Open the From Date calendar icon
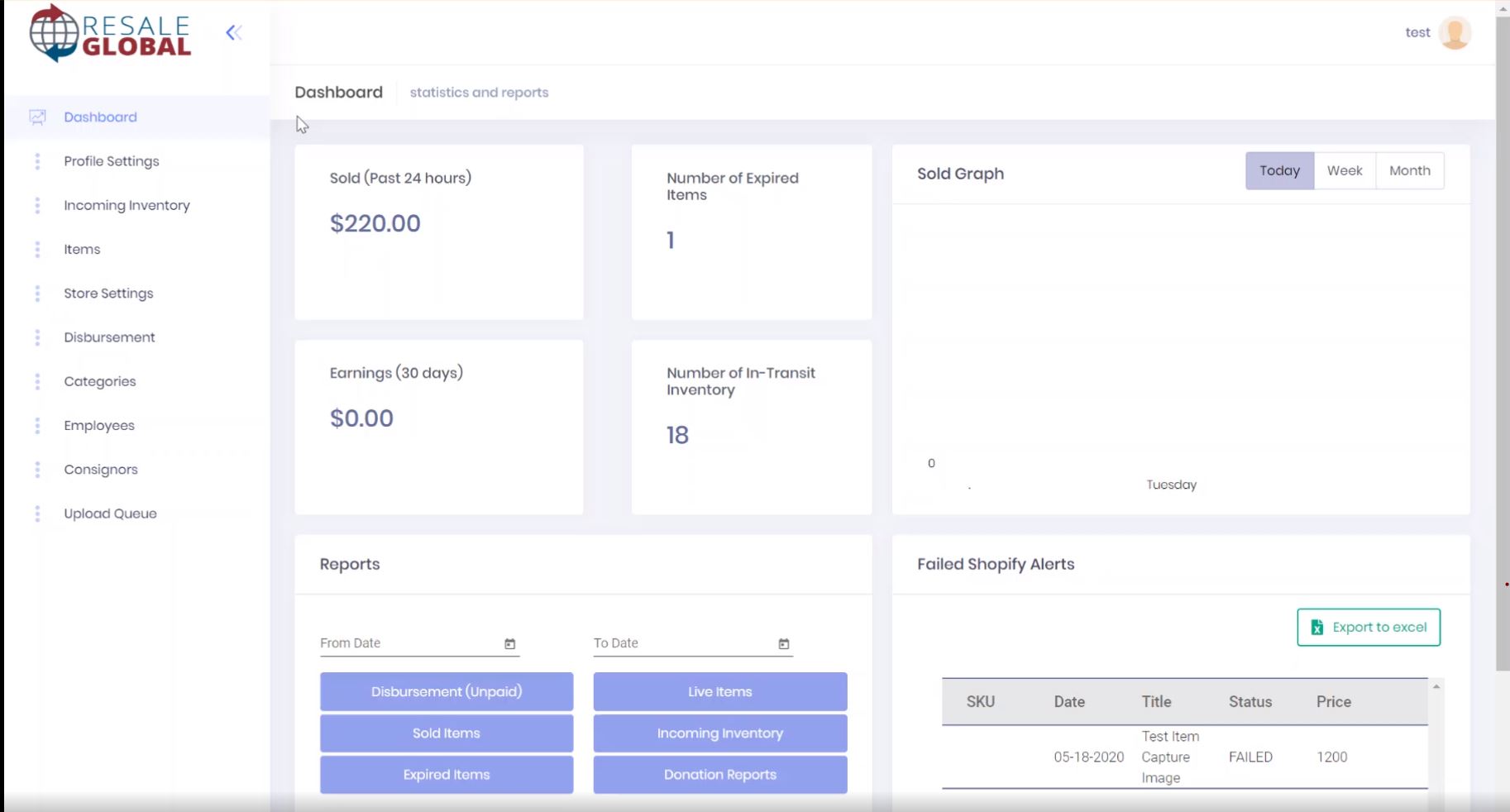Viewport: 1510px width, 812px height. (509, 644)
